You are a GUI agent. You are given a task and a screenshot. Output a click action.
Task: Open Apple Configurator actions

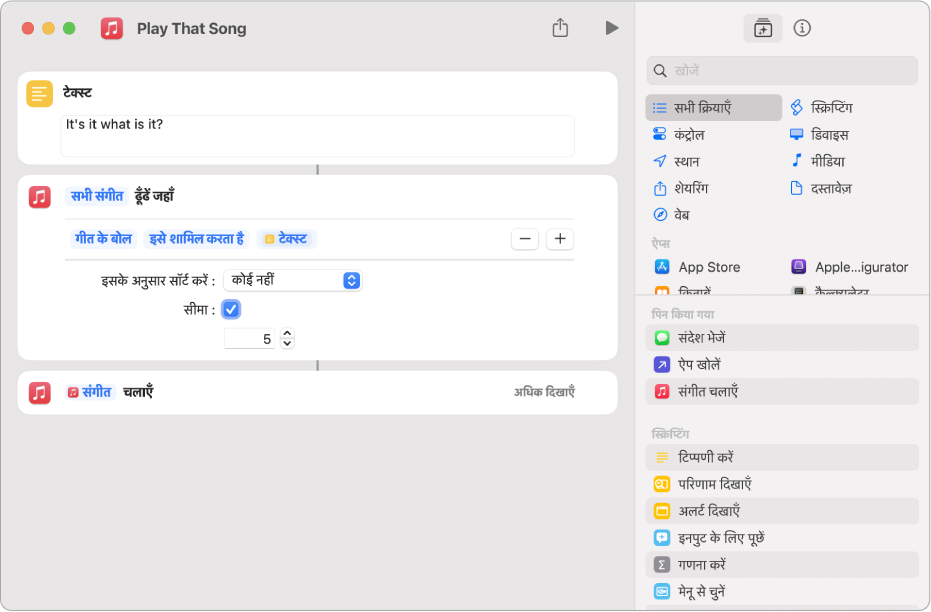point(849,267)
